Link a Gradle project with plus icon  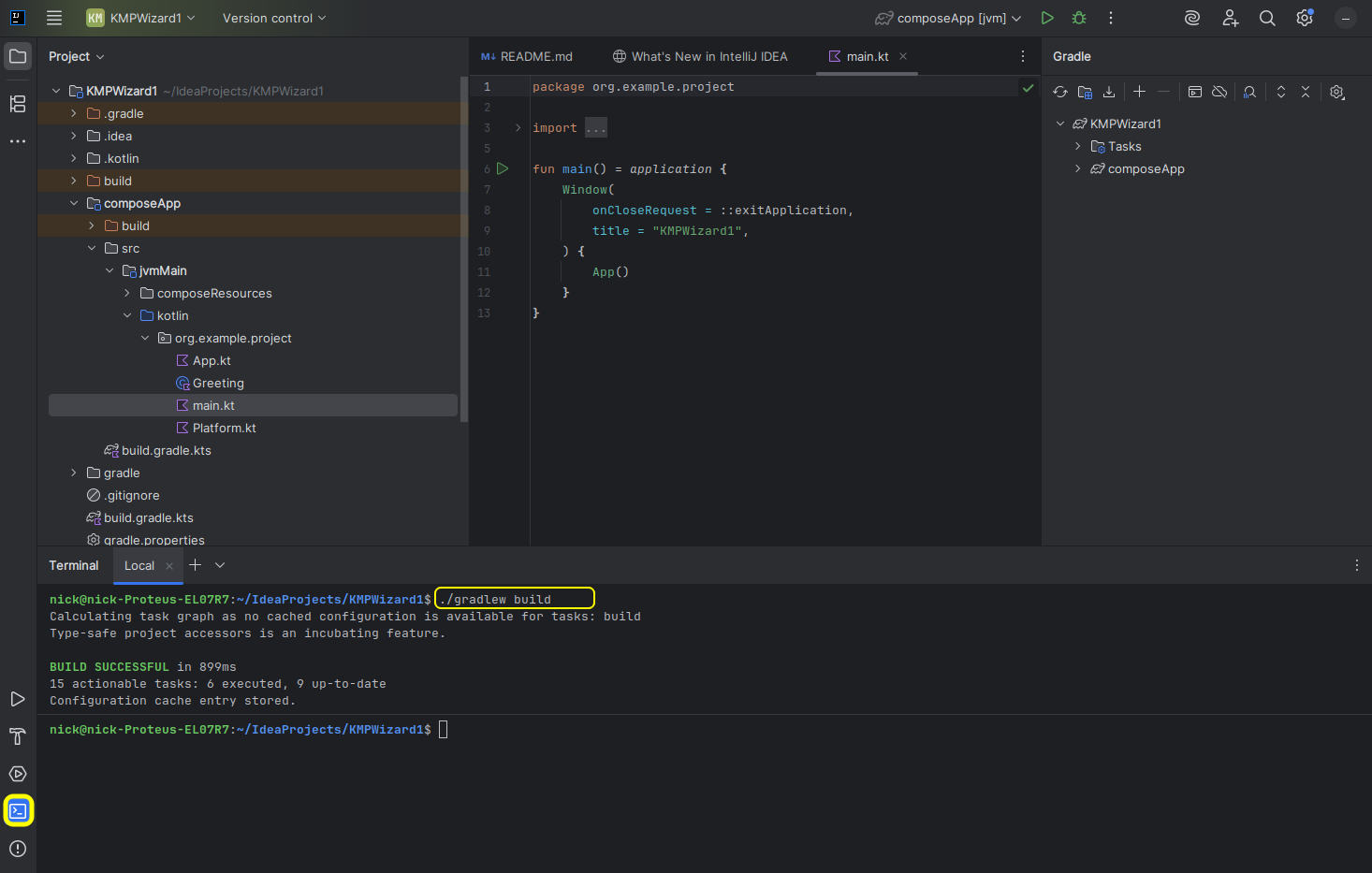pyautogui.click(x=1139, y=92)
